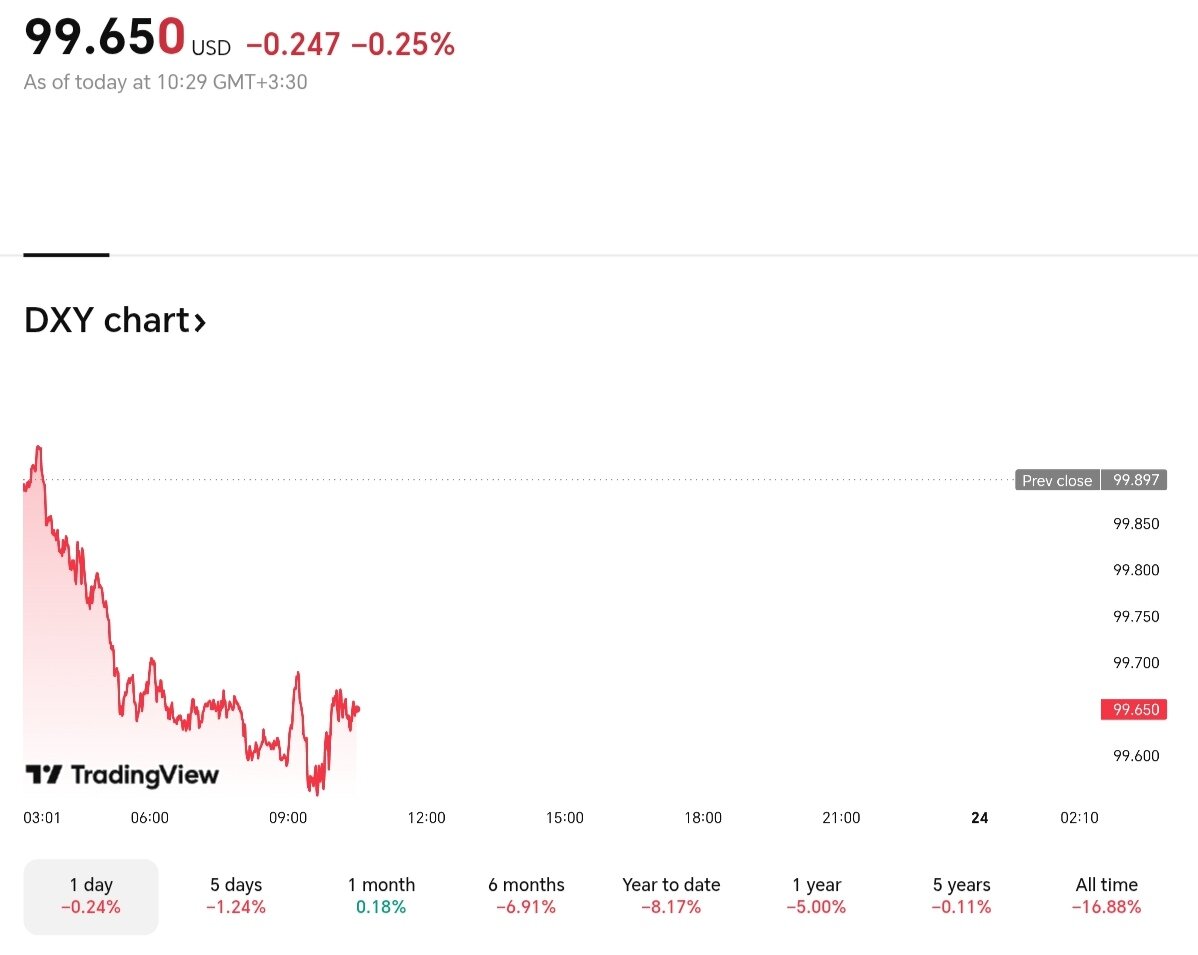Switch to the 1 year range
1198x955 pixels.
816,896
